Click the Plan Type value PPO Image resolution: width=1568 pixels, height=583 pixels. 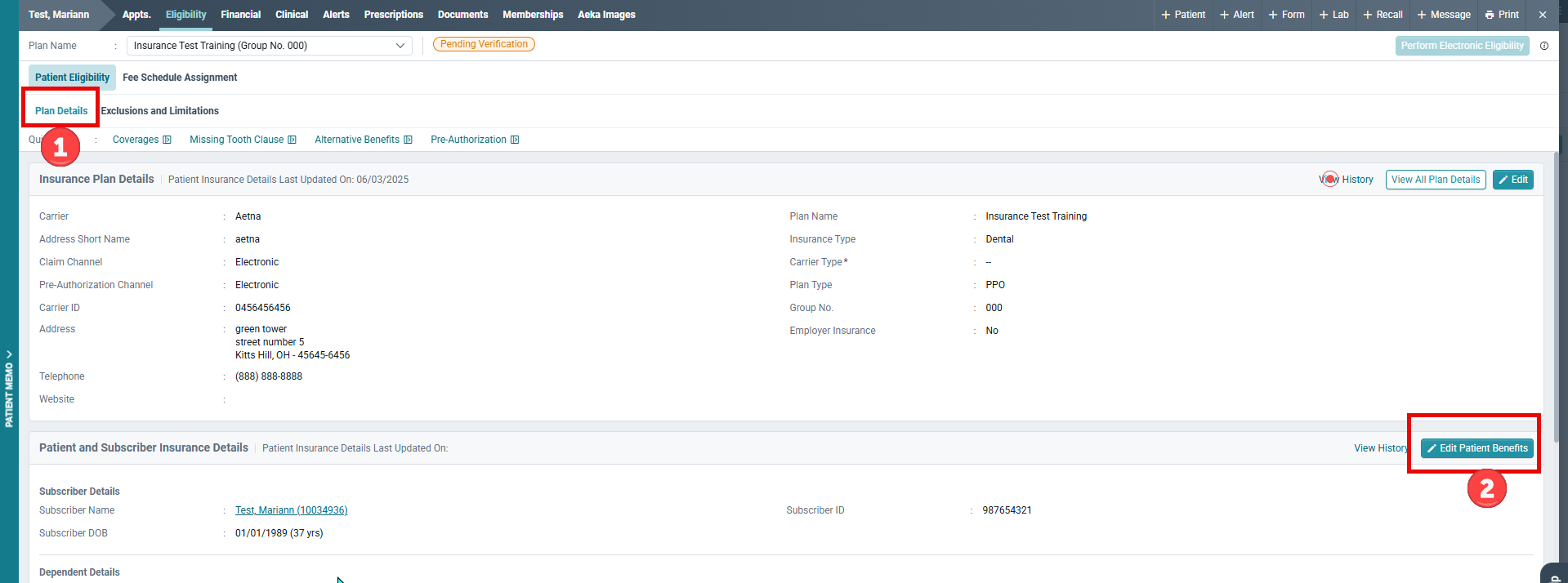pyautogui.click(x=995, y=285)
